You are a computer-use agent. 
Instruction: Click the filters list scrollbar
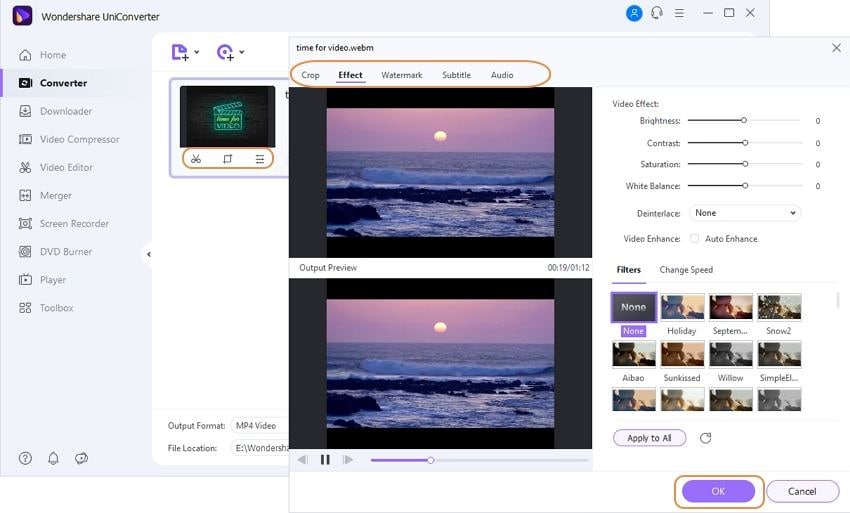(838, 300)
